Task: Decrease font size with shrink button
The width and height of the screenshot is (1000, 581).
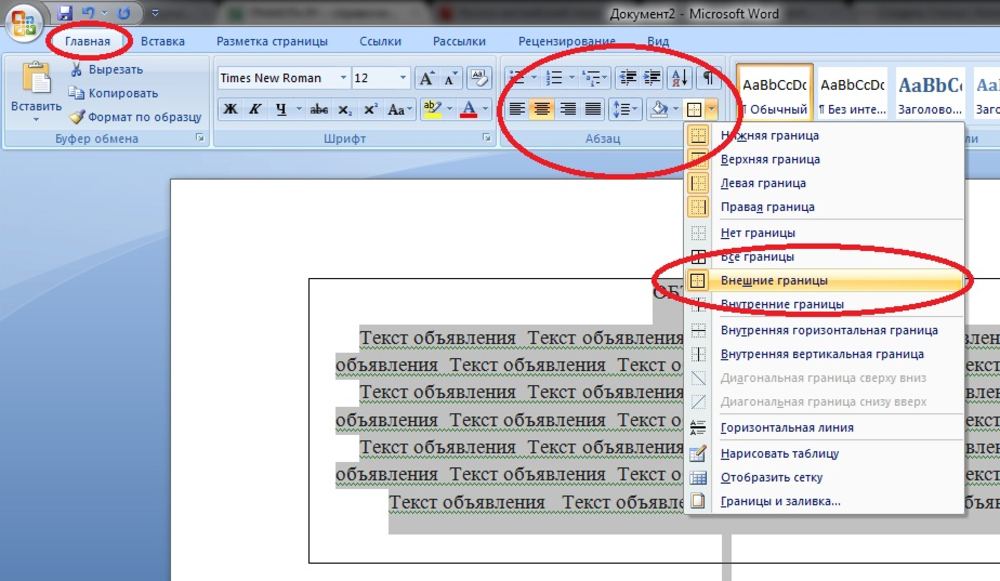Action: [x=451, y=78]
